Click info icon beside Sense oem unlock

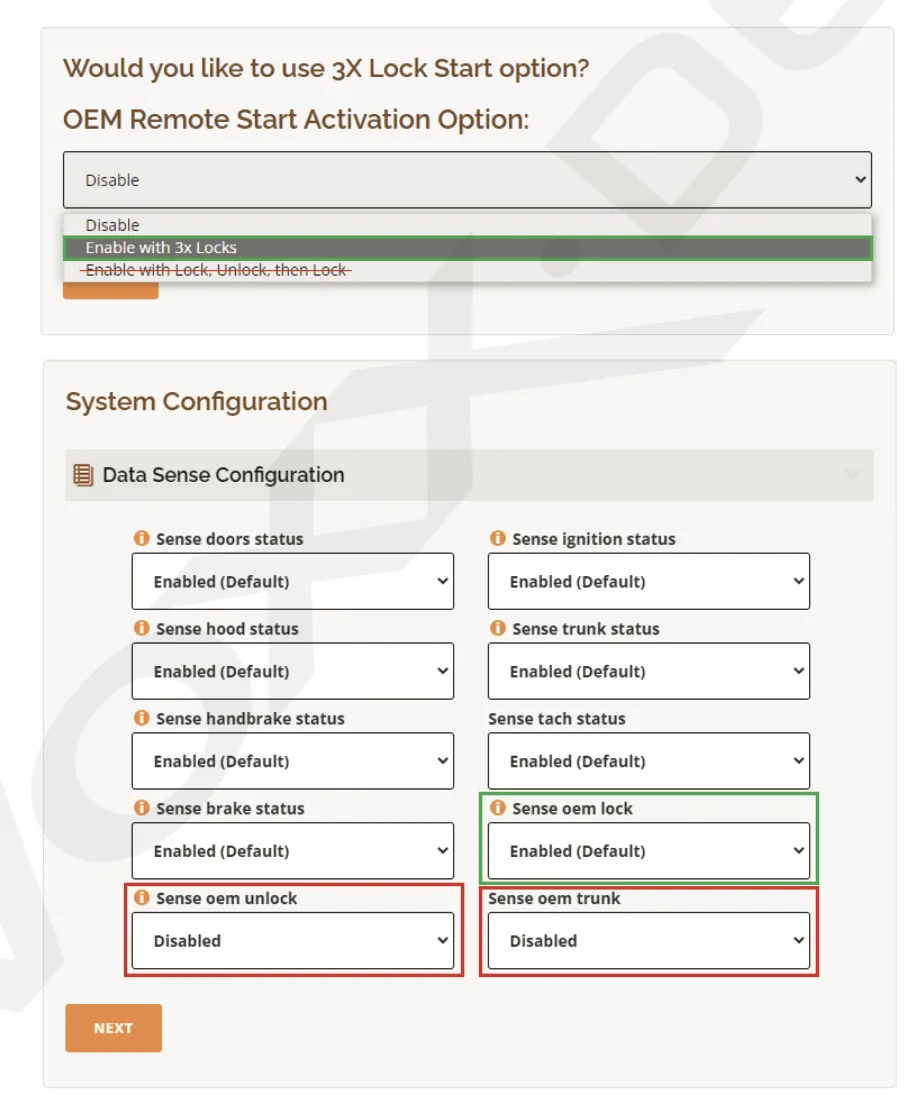point(142,899)
